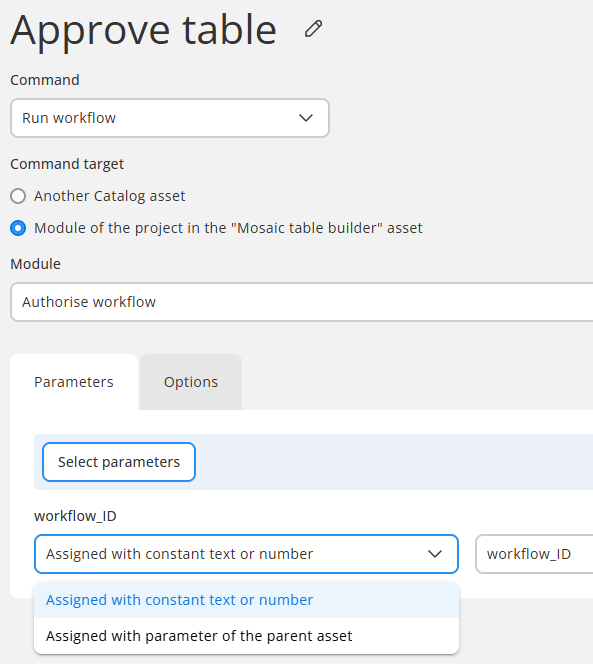Open the Command dropdown showing Run workflow

click(x=170, y=118)
